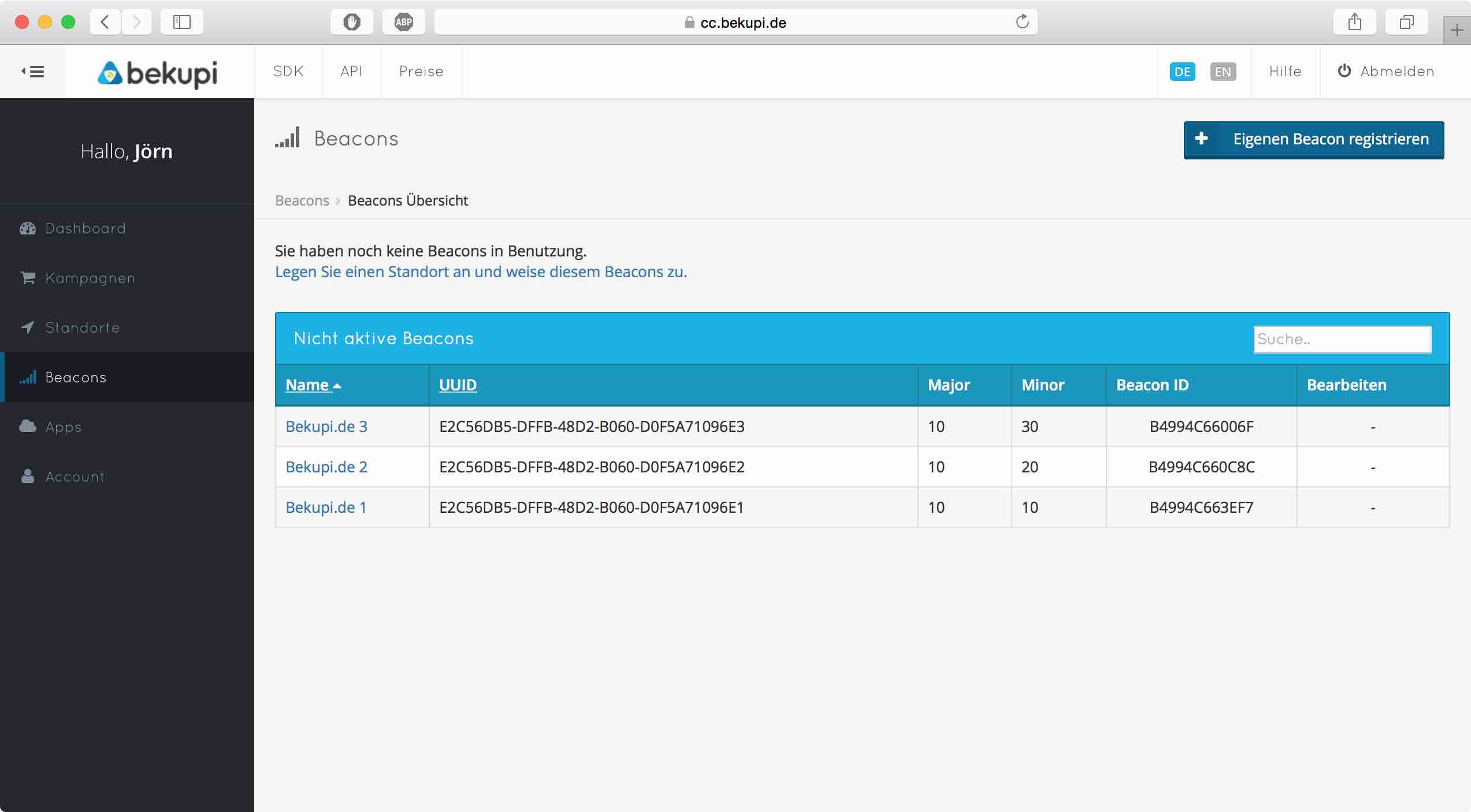Screen dimensions: 1471x812
Task: Go to Kampagnen cart icon
Action: tap(28, 278)
